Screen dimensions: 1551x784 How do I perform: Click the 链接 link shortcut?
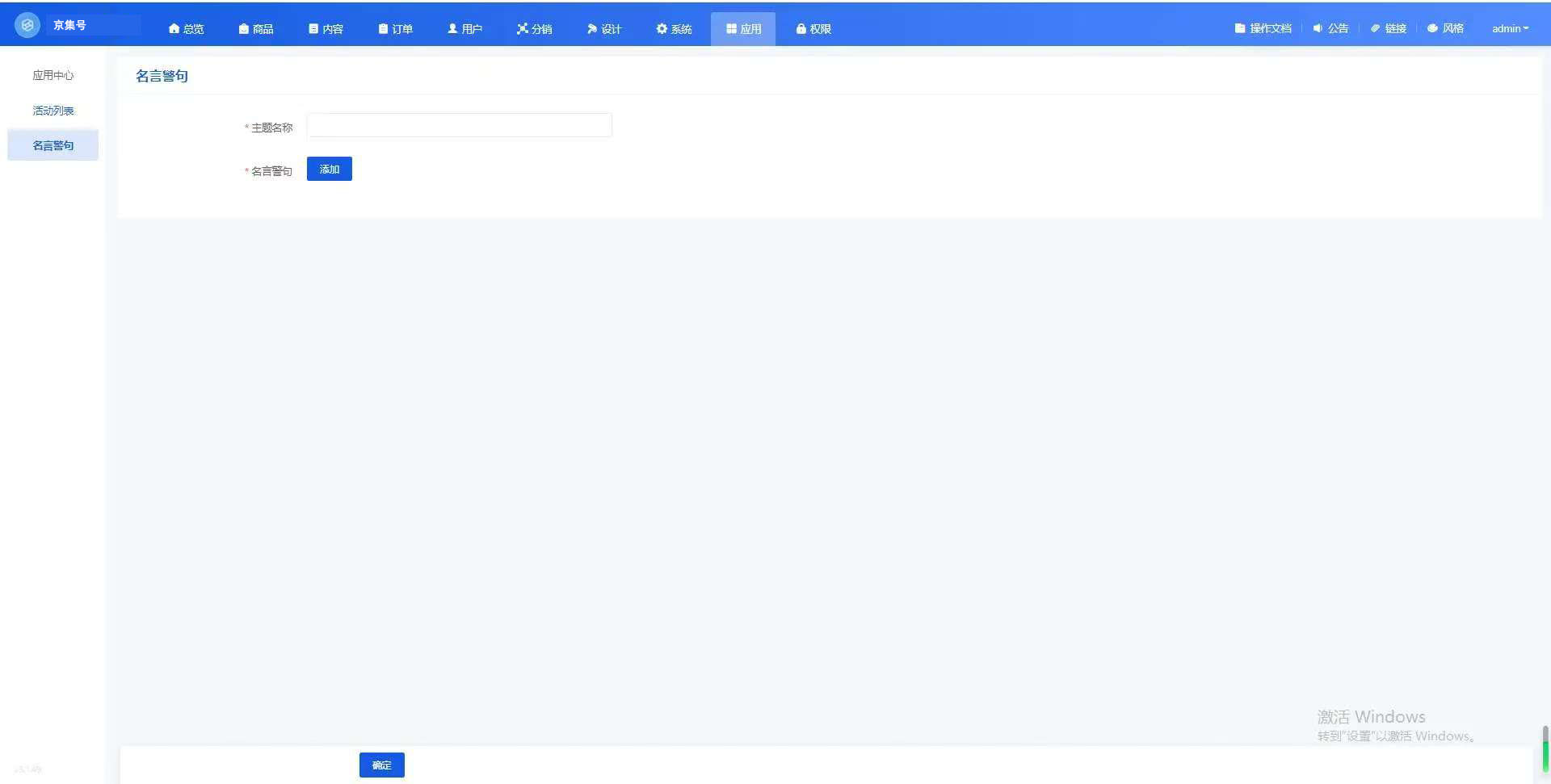(1388, 28)
